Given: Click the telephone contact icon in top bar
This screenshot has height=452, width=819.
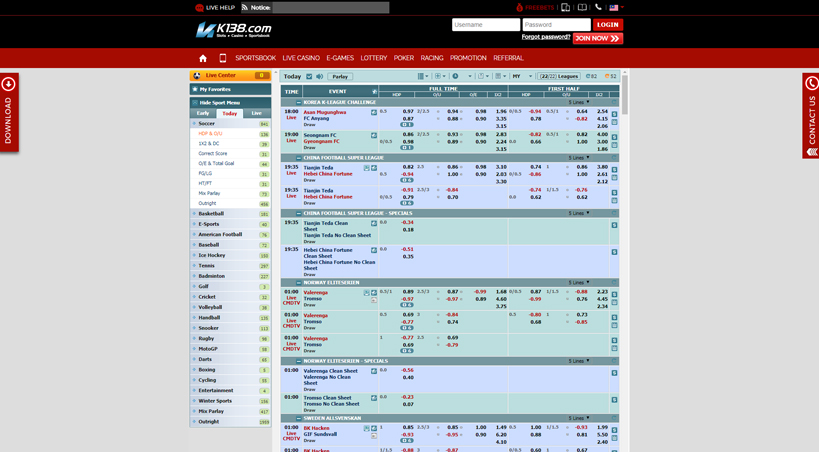Looking at the screenshot, I should [x=598, y=7].
